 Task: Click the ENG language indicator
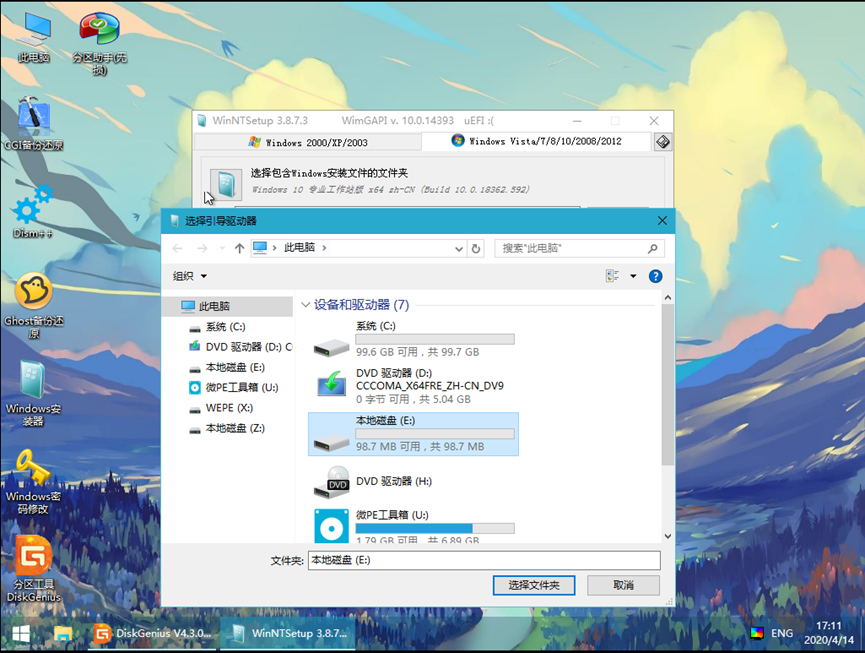[x=782, y=633]
